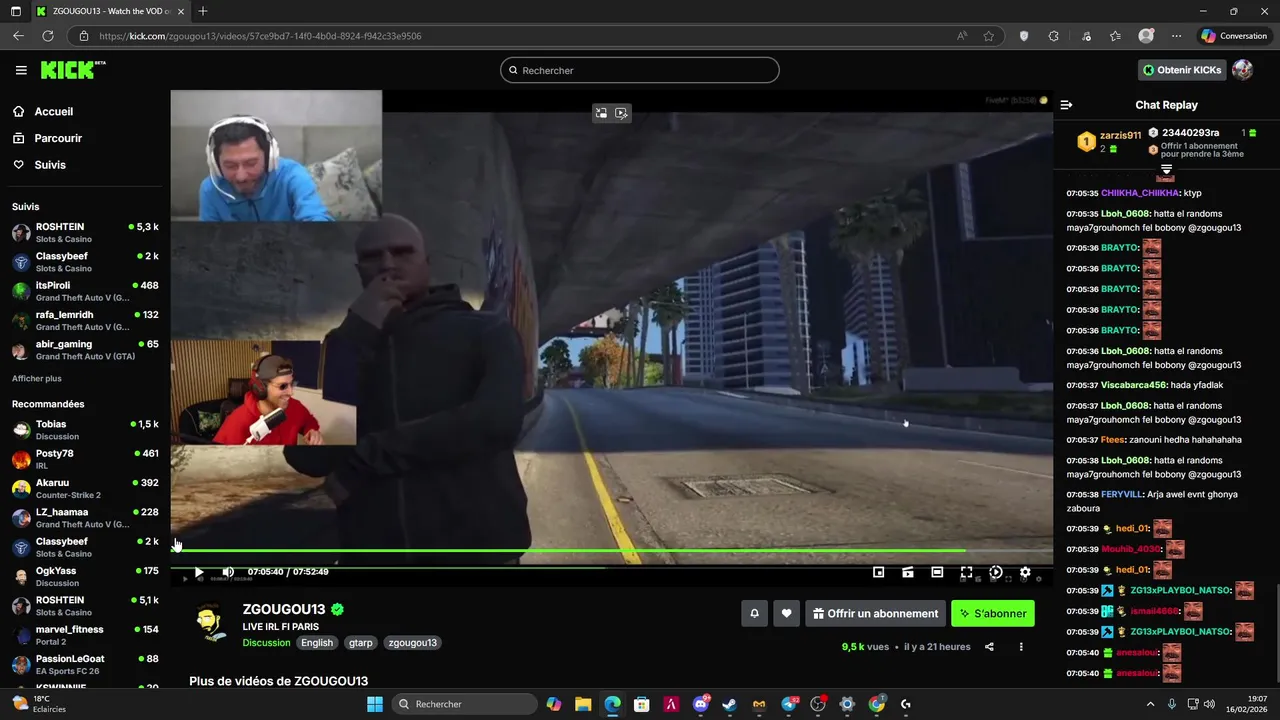Viewport: 1280px width, 720px height.
Task: Go to Accueil in the sidebar
Action: point(54,112)
